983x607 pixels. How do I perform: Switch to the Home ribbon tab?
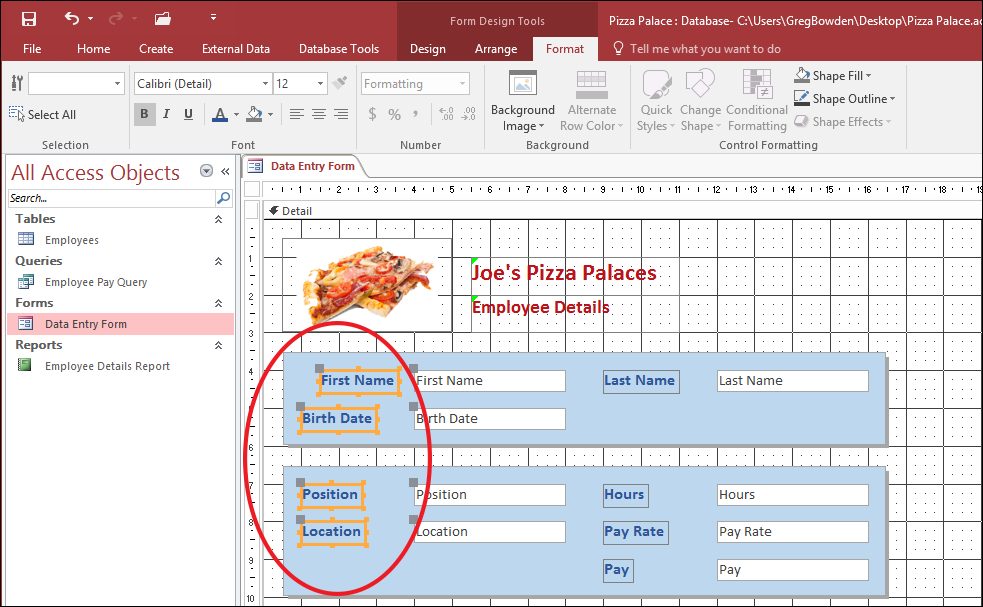point(93,49)
